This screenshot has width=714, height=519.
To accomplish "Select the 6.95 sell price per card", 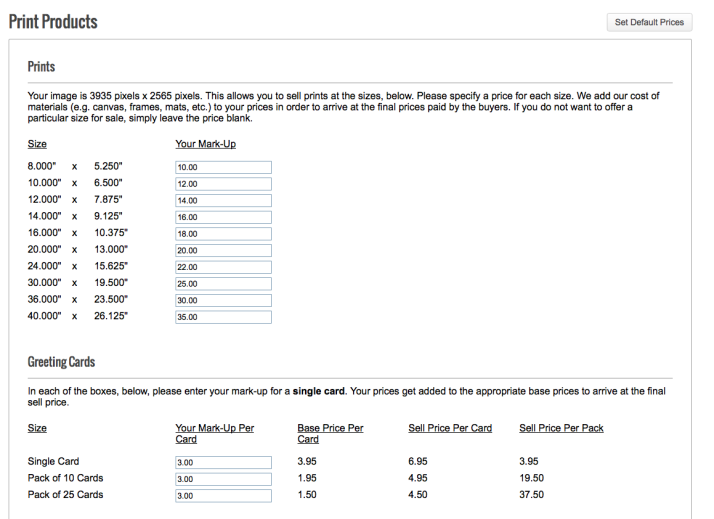I will 418,461.
